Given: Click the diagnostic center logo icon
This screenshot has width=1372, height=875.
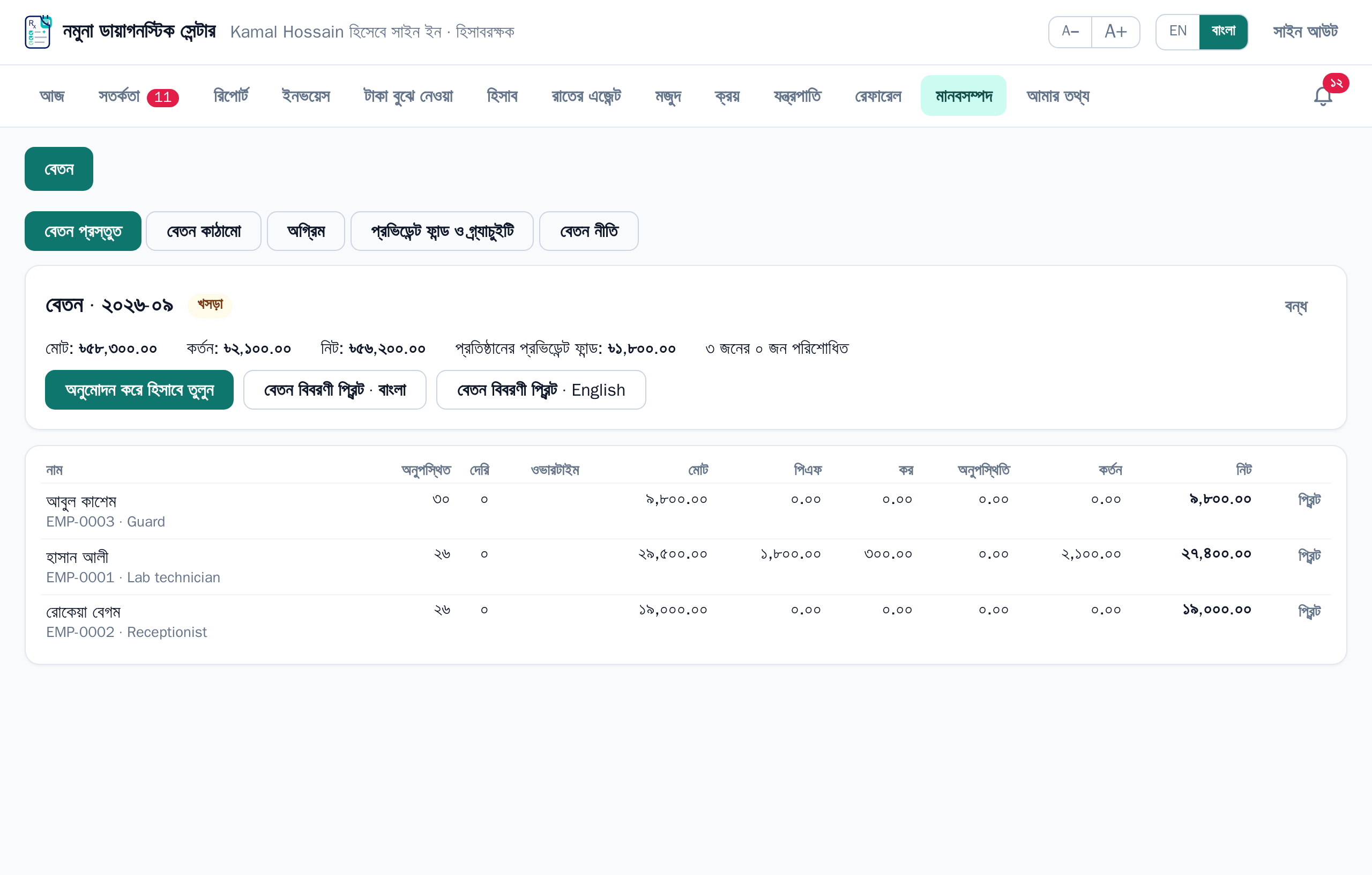Looking at the screenshot, I should pos(38,32).
